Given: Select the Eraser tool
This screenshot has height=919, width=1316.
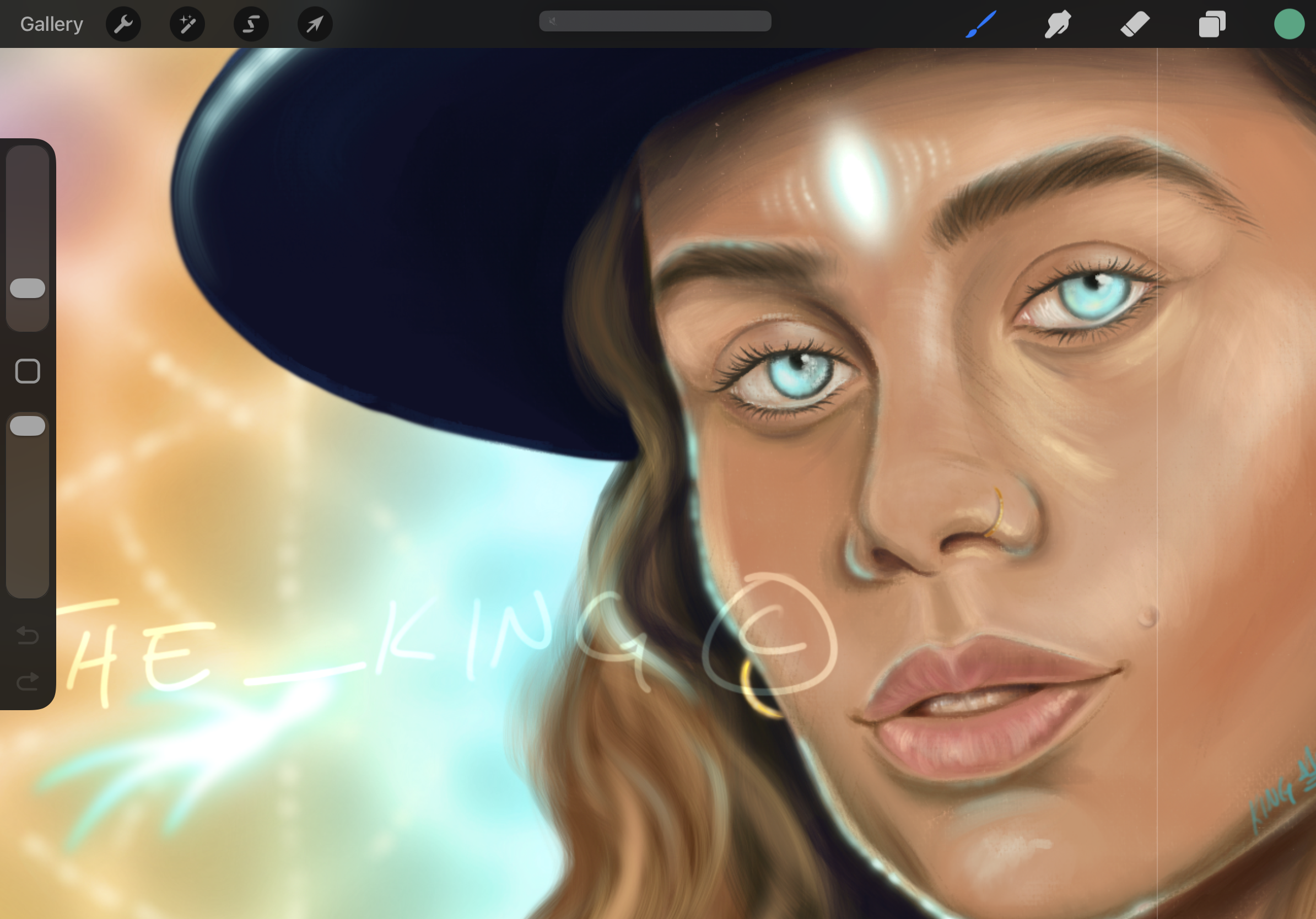Looking at the screenshot, I should [x=1135, y=24].
